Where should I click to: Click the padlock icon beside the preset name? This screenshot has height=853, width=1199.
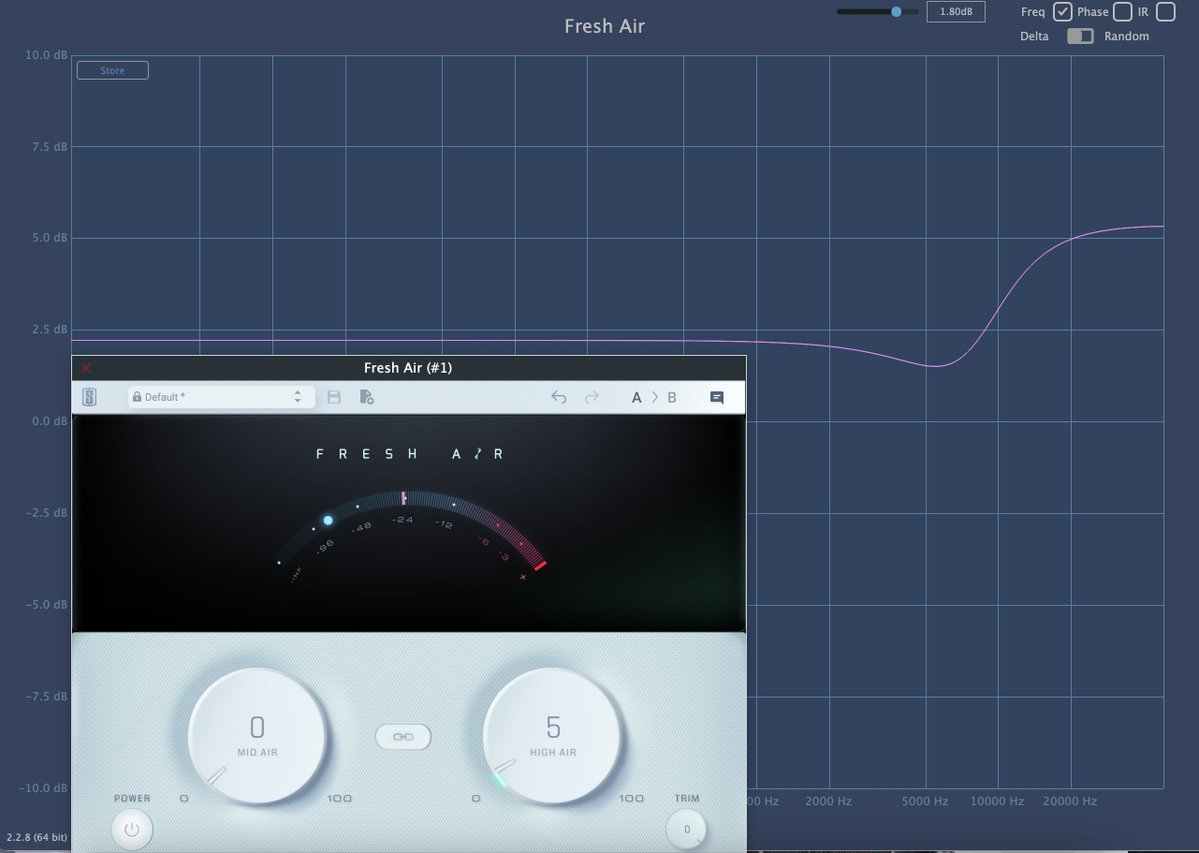[x=136, y=396]
